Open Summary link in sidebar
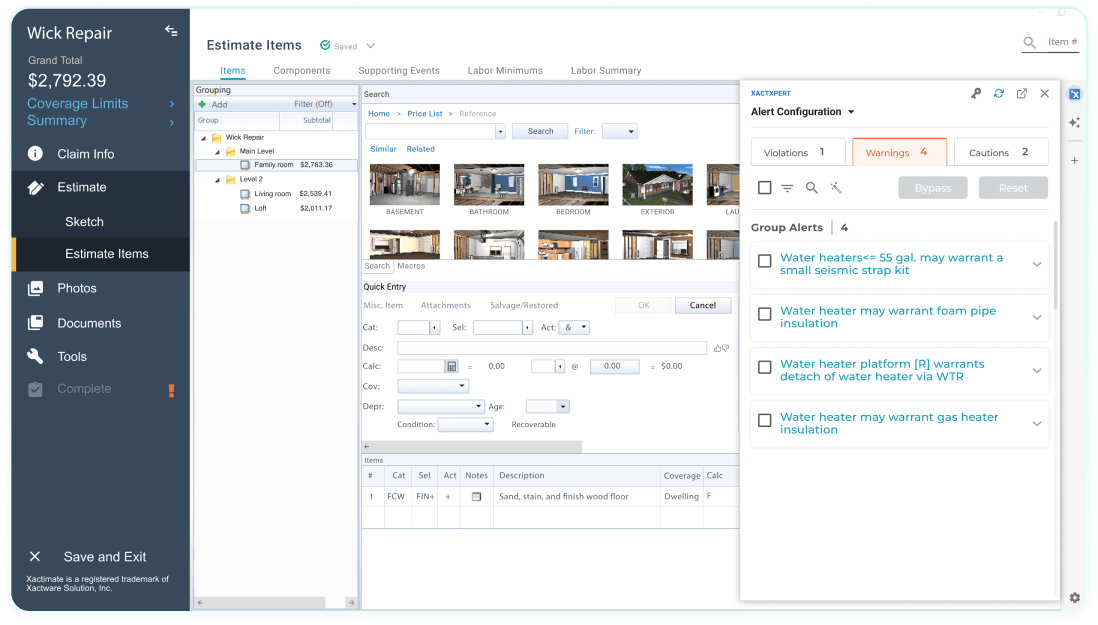The width and height of the screenshot is (1098, 625). 57,120
